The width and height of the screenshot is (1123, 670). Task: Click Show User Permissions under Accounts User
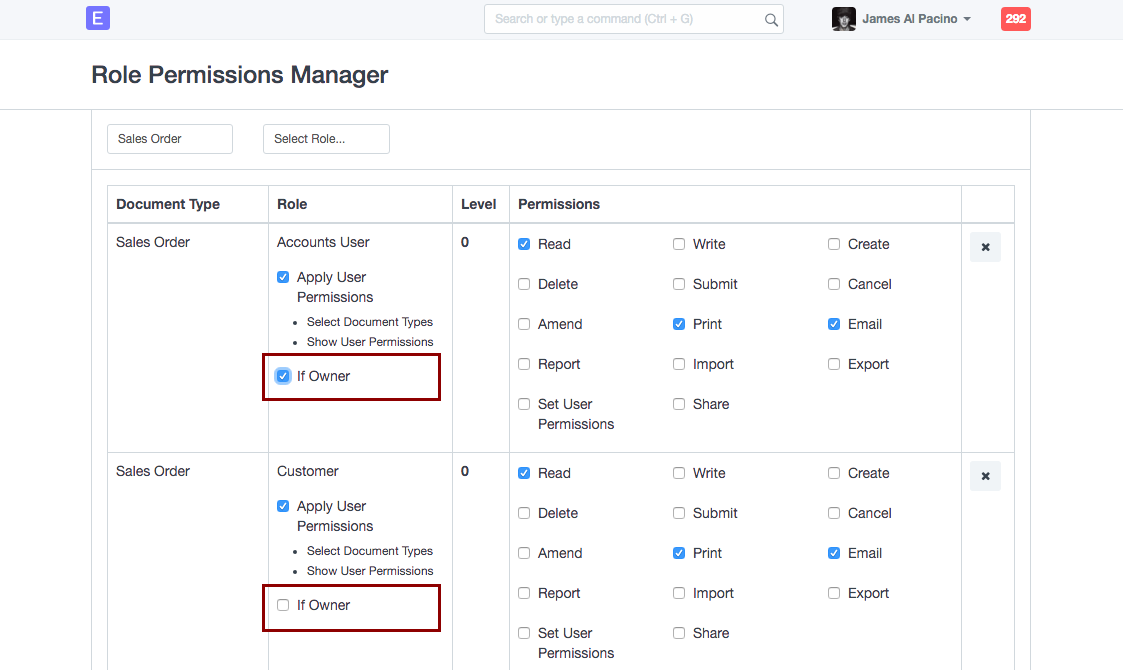coord(369,342)
